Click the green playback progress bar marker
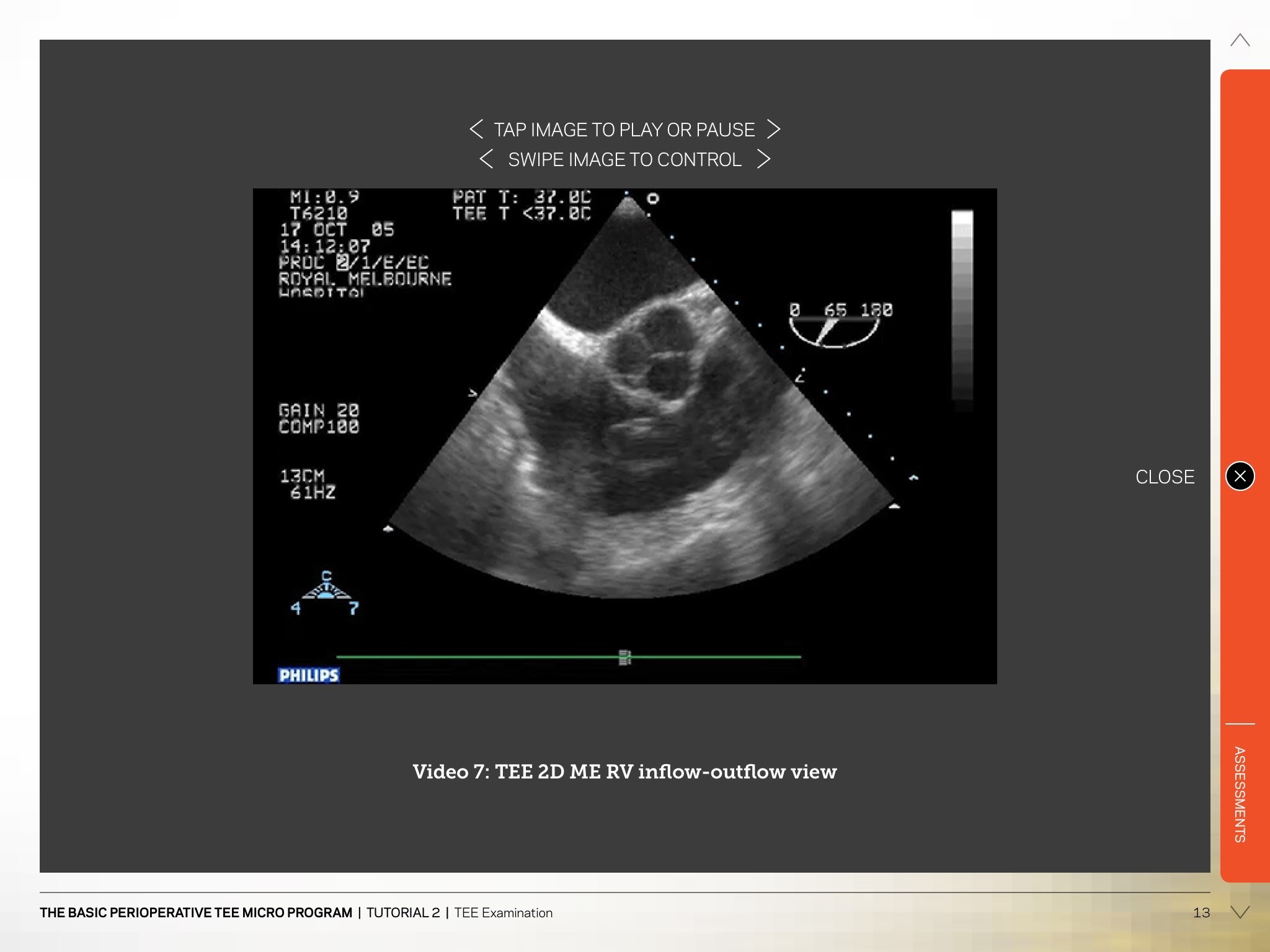Image resolution: width=1270 pixels, height=952 pixels. click(x=624, y=657)
